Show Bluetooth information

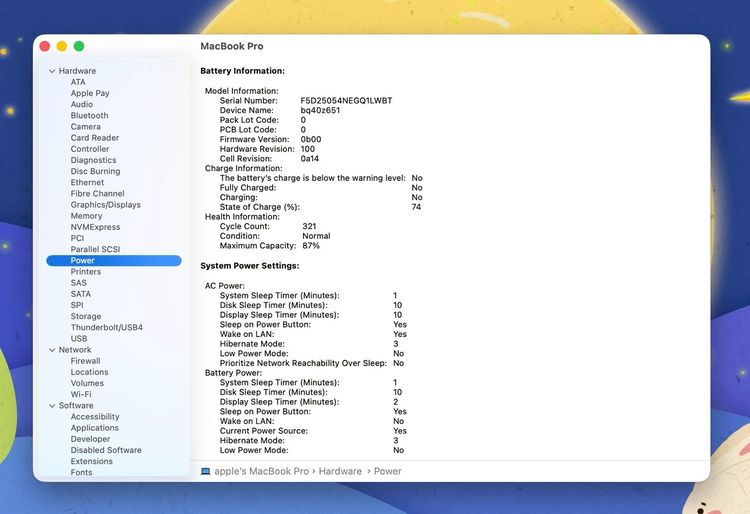(x=89, y=116)
